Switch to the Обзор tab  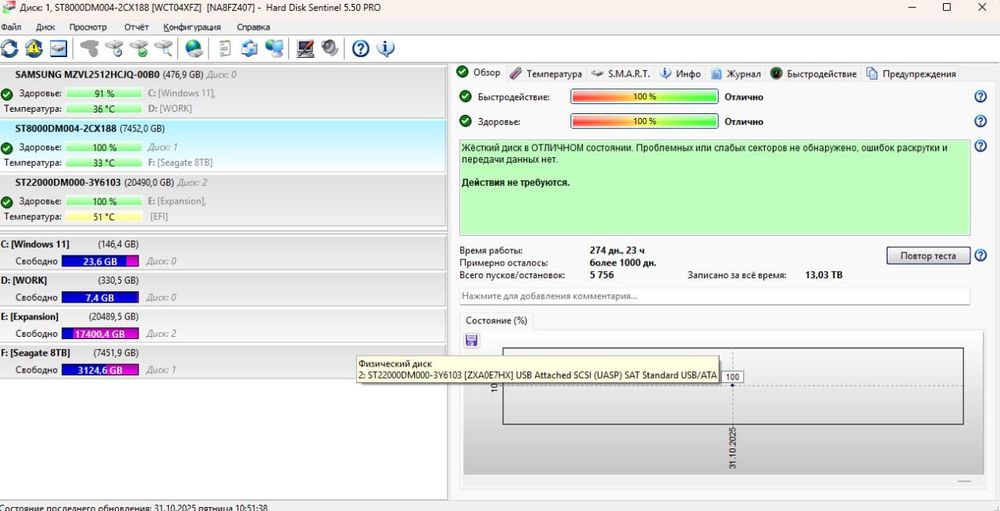(480, 73)
